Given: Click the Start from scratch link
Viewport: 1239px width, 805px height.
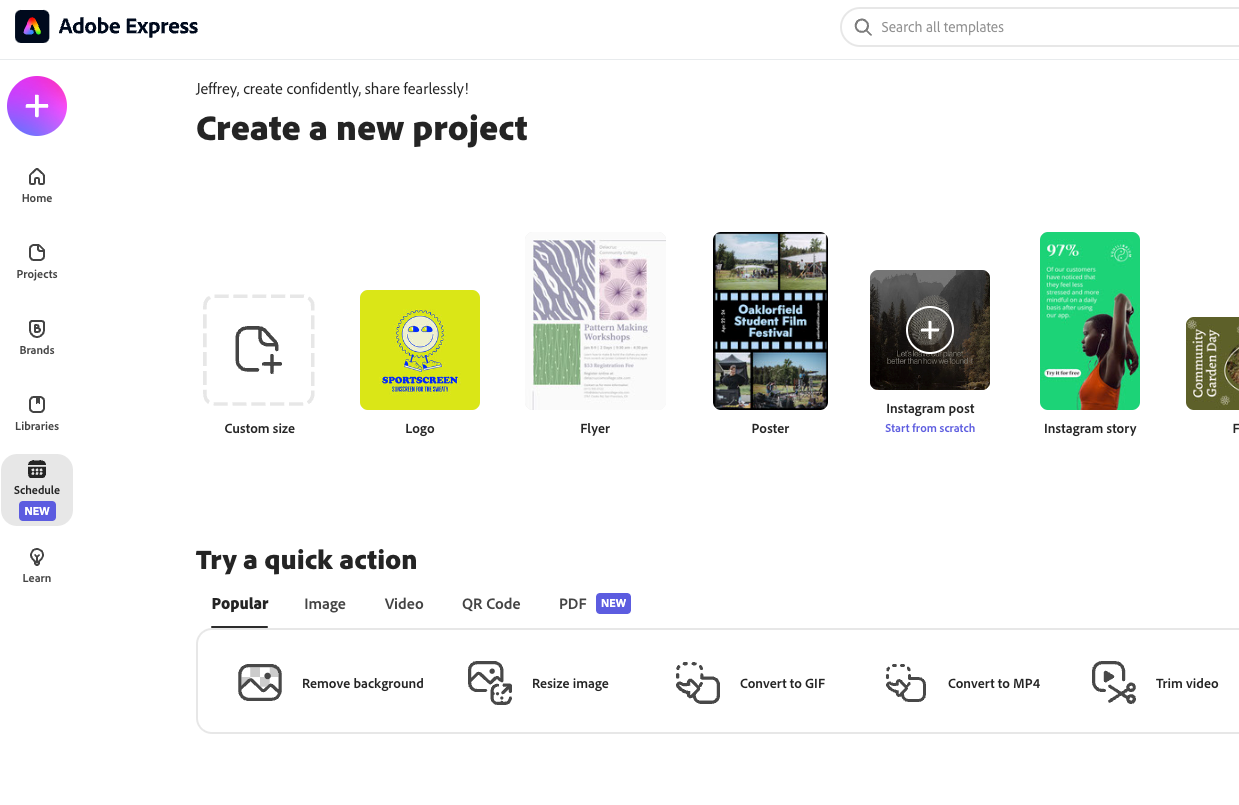Looking at the screenshot, I should click(930, 428).
